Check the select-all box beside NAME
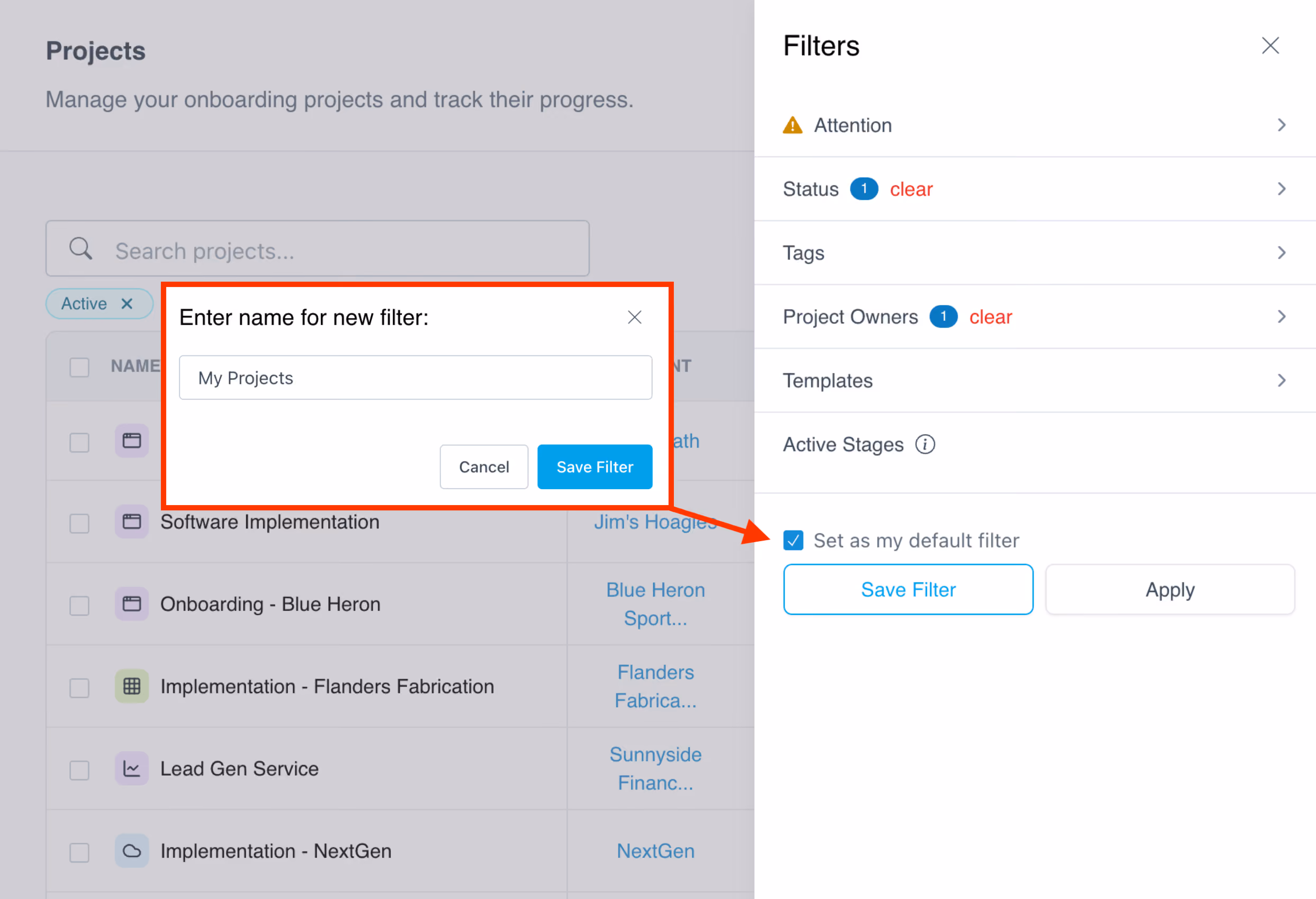The image size is (1316, 899). [x=79, y=367]
